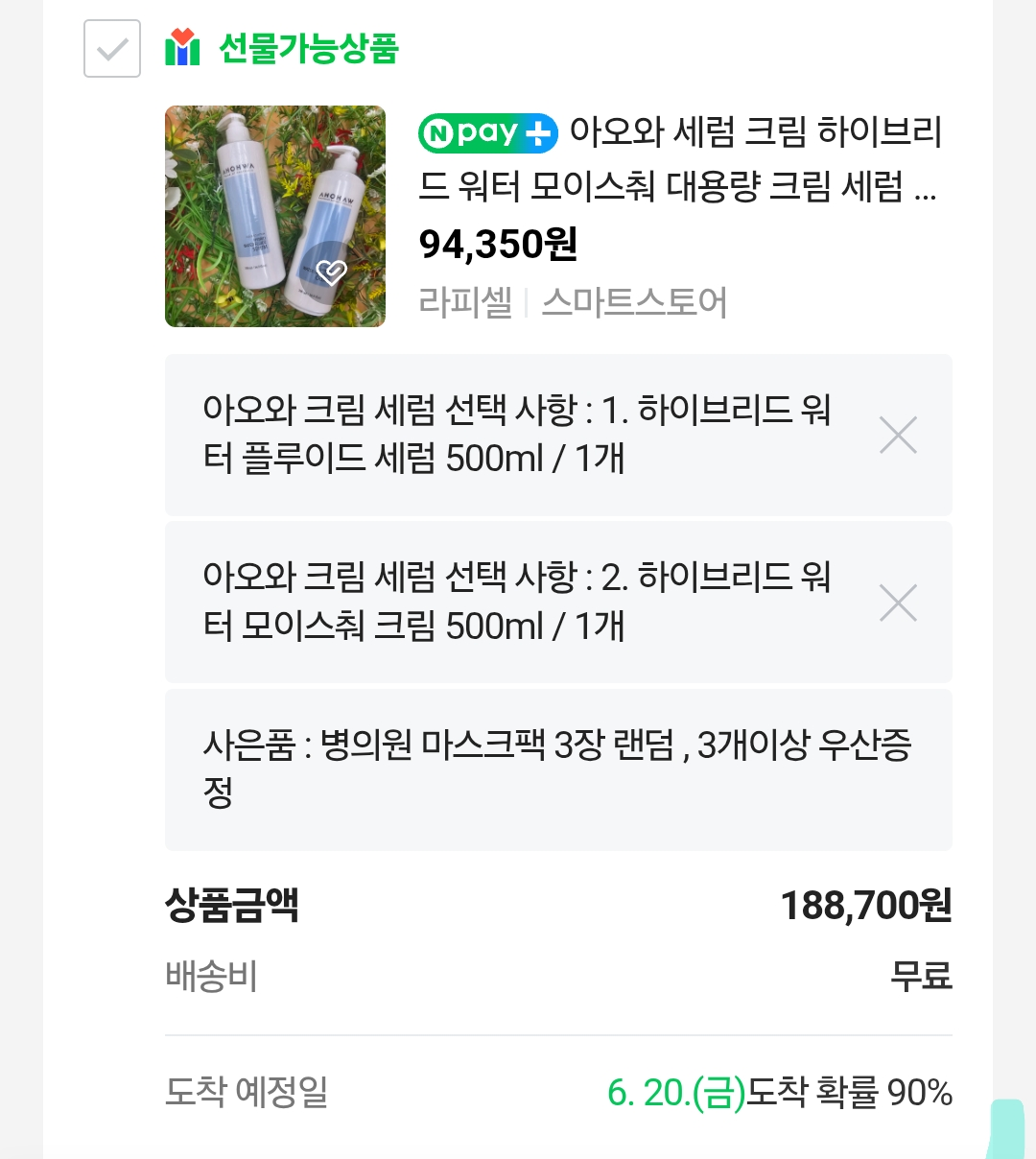
Task: Visit the 라피셀 store link
Action: (x=465, y=302)
